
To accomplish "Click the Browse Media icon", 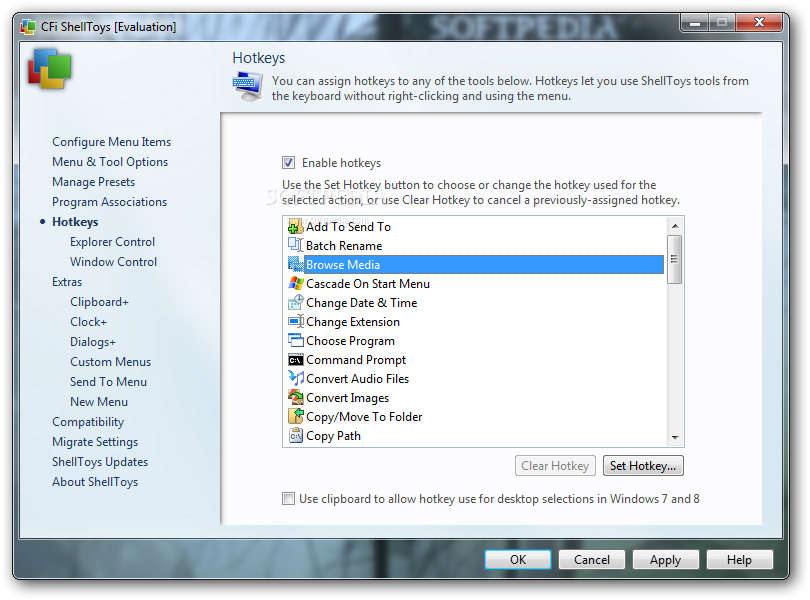I will pyautogui.click(x=295, y=265).
